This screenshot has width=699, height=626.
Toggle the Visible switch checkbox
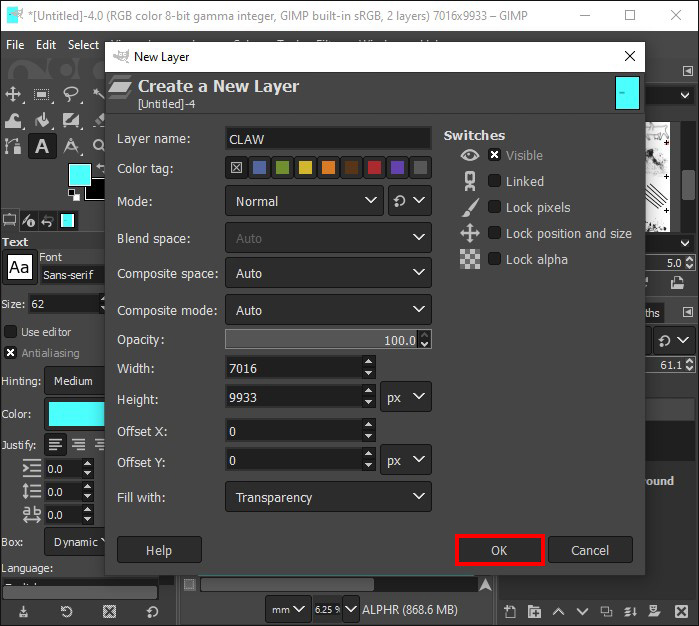click(x=494, y=155)
